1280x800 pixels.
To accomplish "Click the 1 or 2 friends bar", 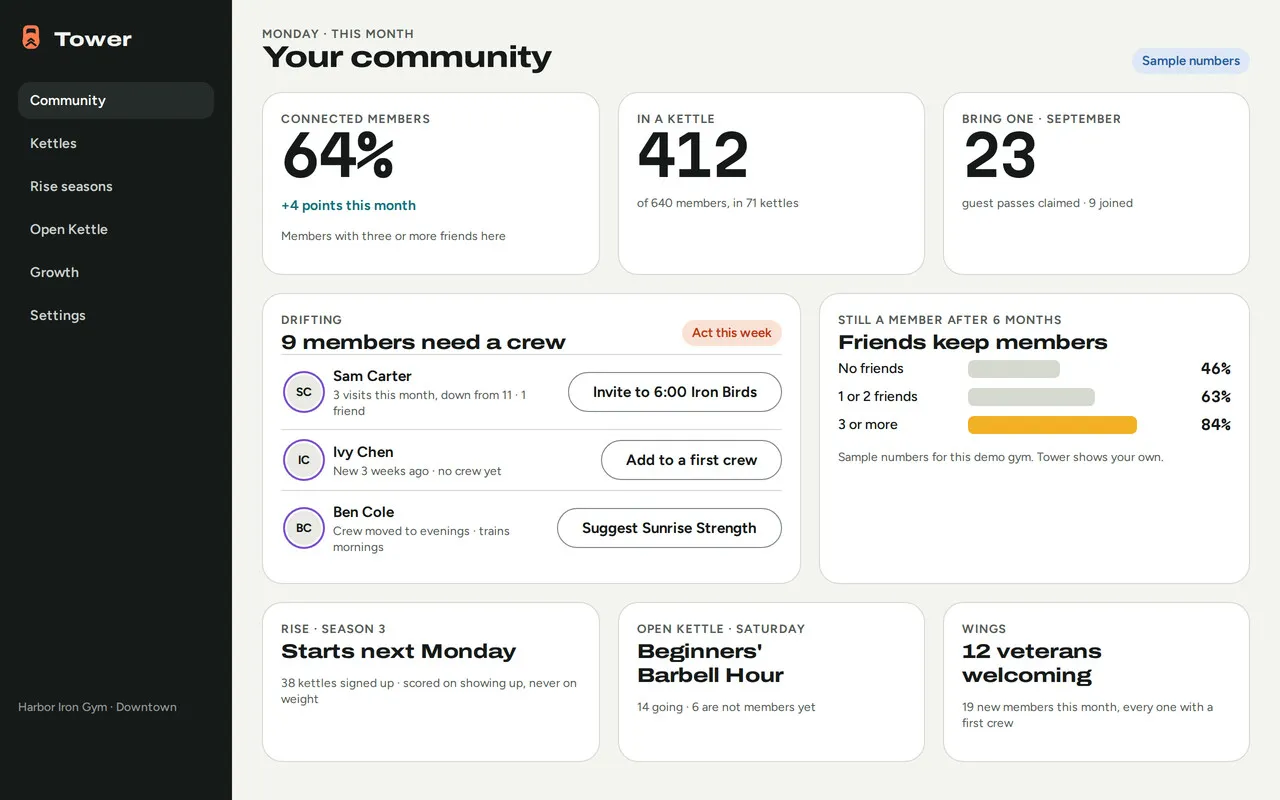I will 1031,397.
